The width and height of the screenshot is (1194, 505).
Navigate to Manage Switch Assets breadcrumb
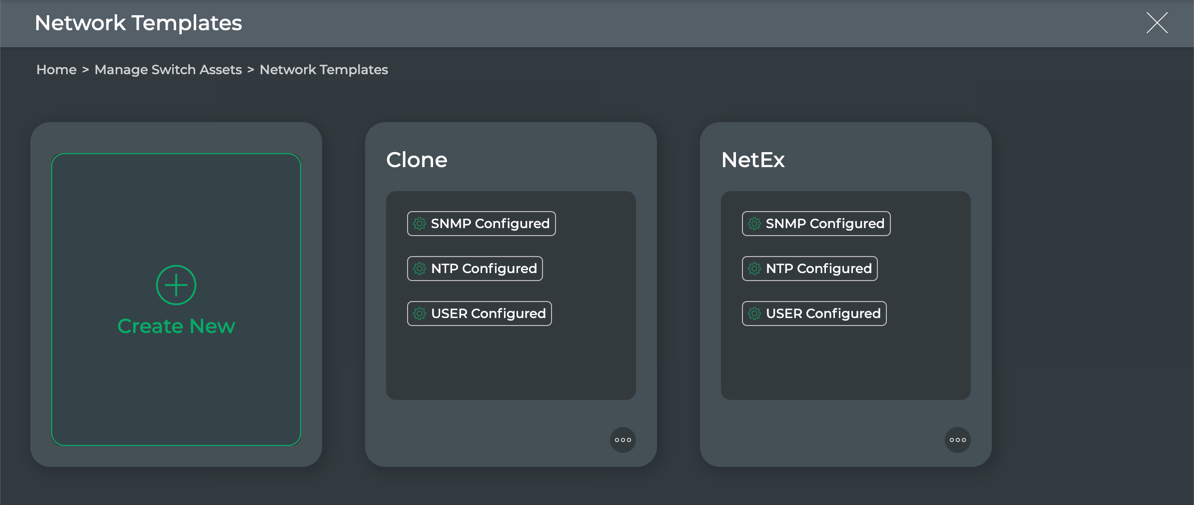tap(168, 70)
